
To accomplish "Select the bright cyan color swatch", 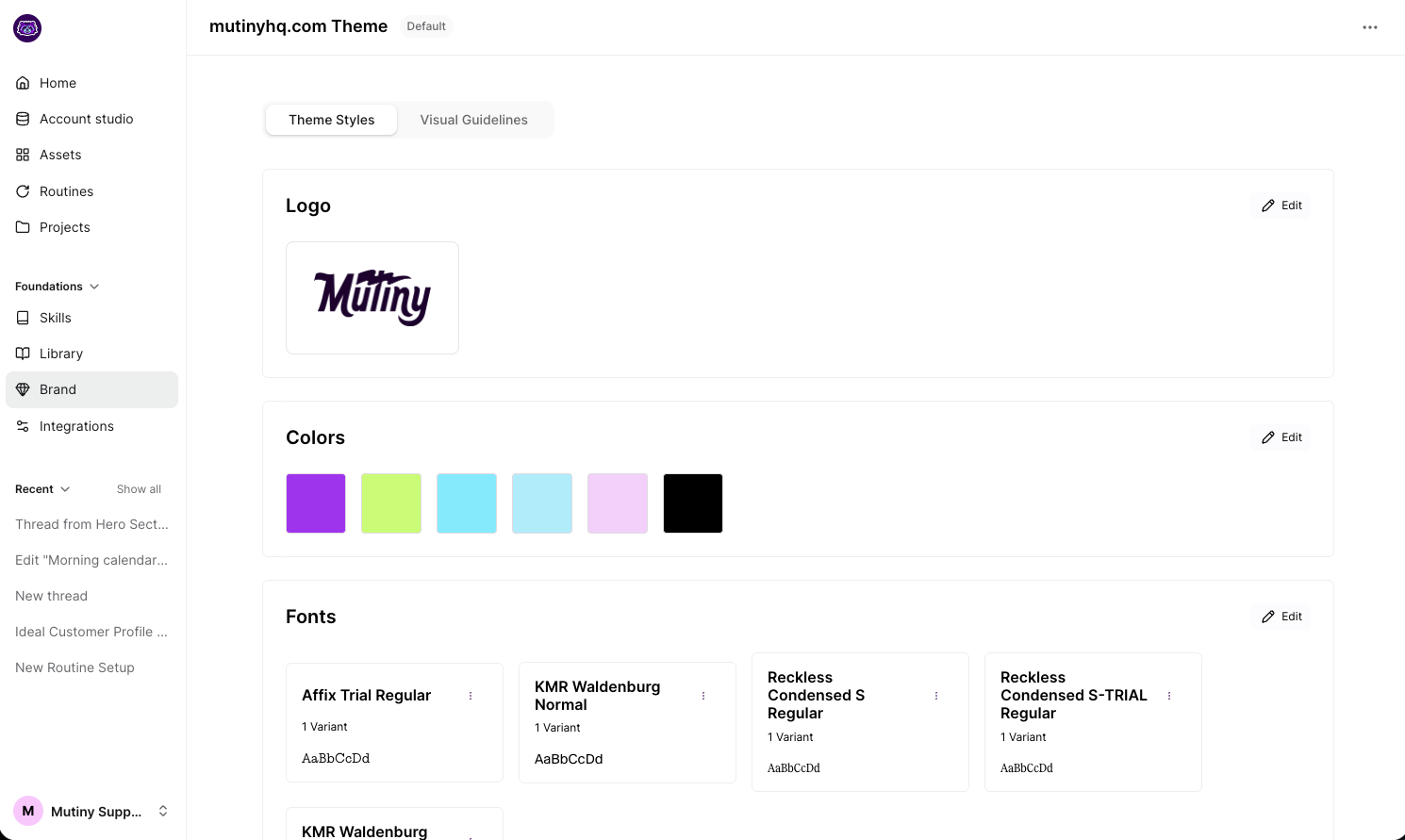I will tap(467, 503).
